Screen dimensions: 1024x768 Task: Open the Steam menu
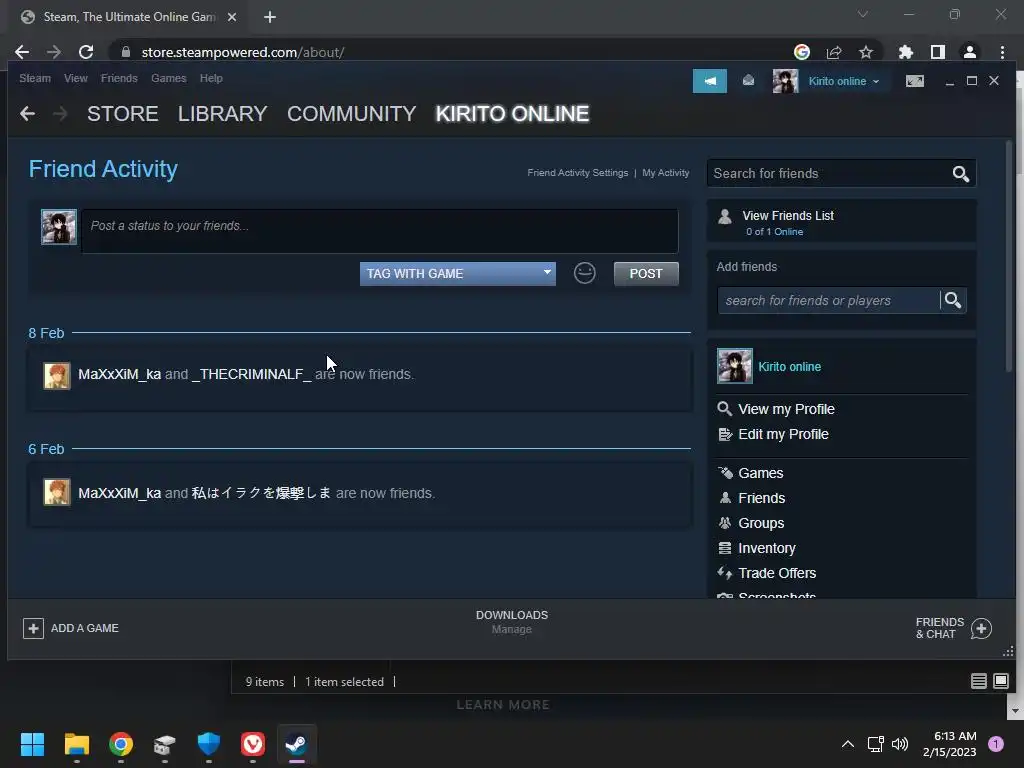35,78
